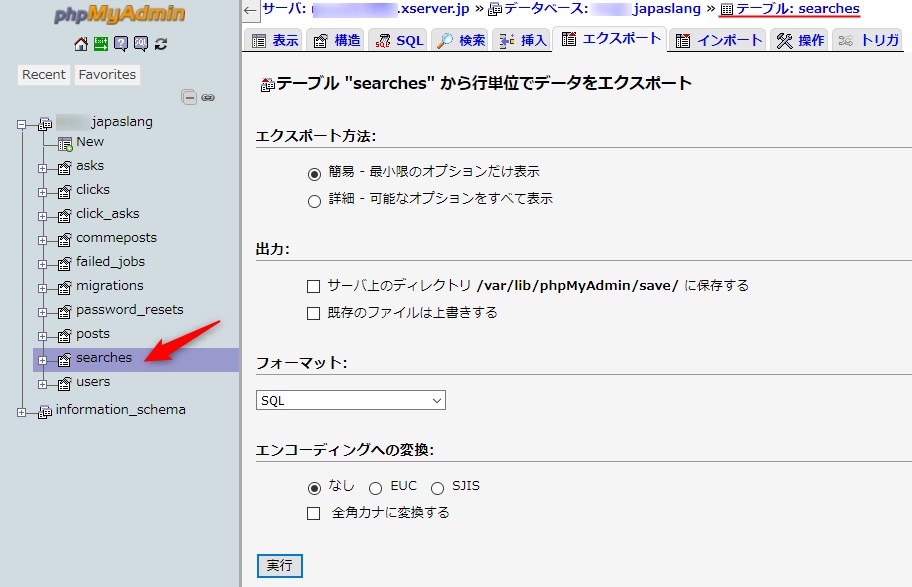Check the 全角カナに変換する checkbox

314,514
